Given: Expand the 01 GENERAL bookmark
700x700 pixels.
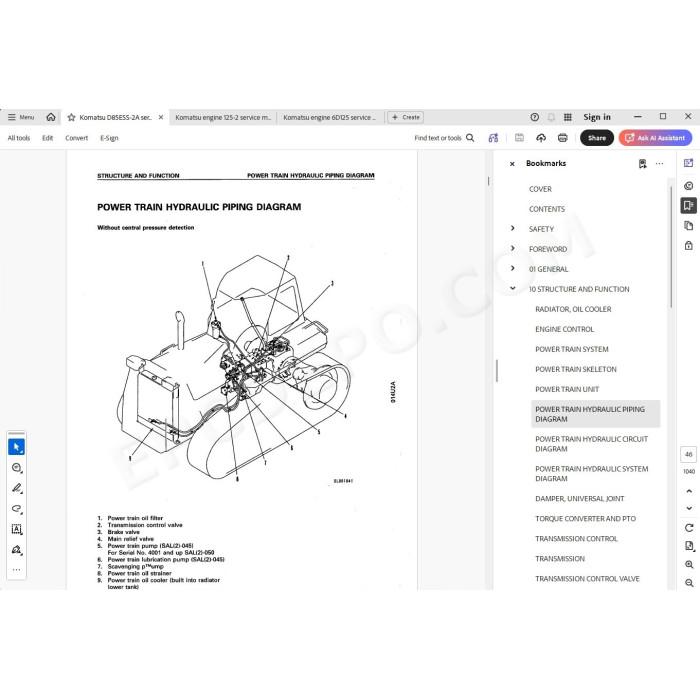Looking at the screenshot, I should pyautogui.click(x=512, y=268).
